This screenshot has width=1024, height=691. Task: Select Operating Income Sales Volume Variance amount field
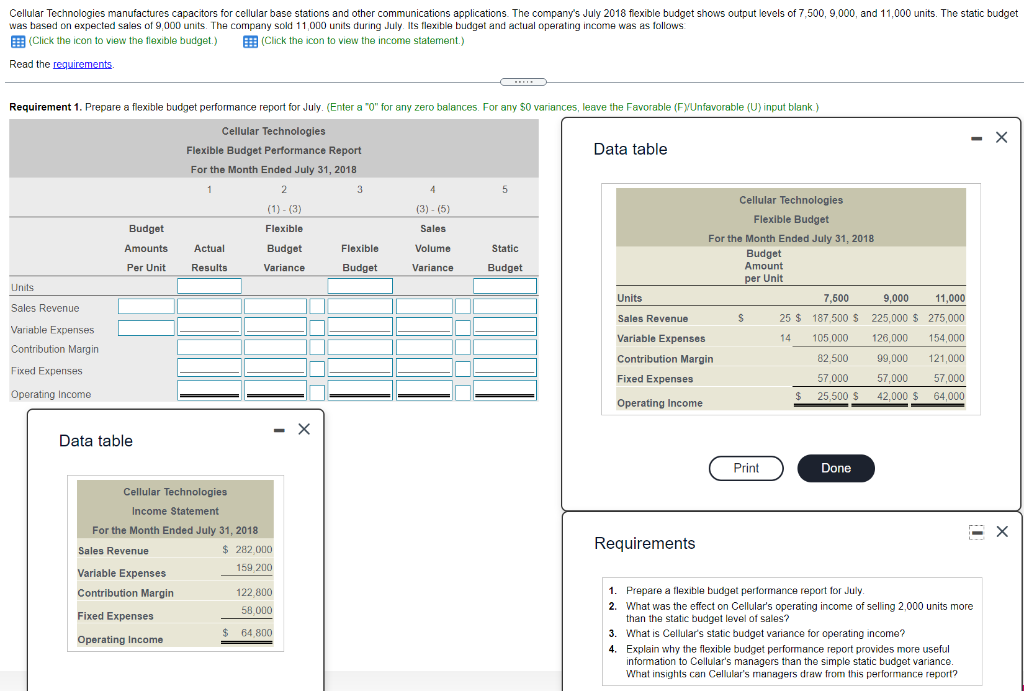(x=424, y=391)
